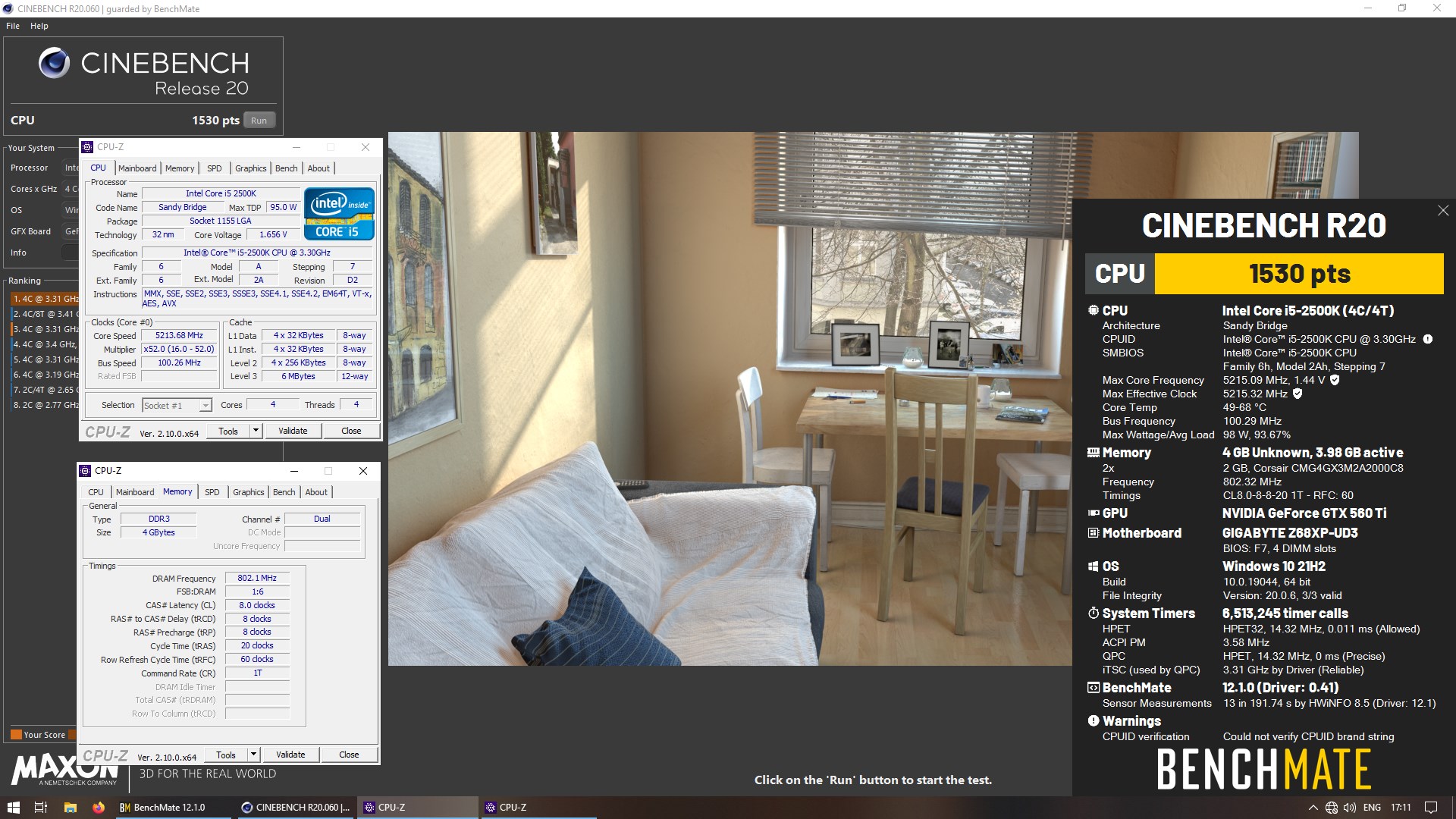The width and height of the screenshot is (1456, 819).
Task: Click the Windows Start button
Action: pyautogui.click(x=13, y=808)
